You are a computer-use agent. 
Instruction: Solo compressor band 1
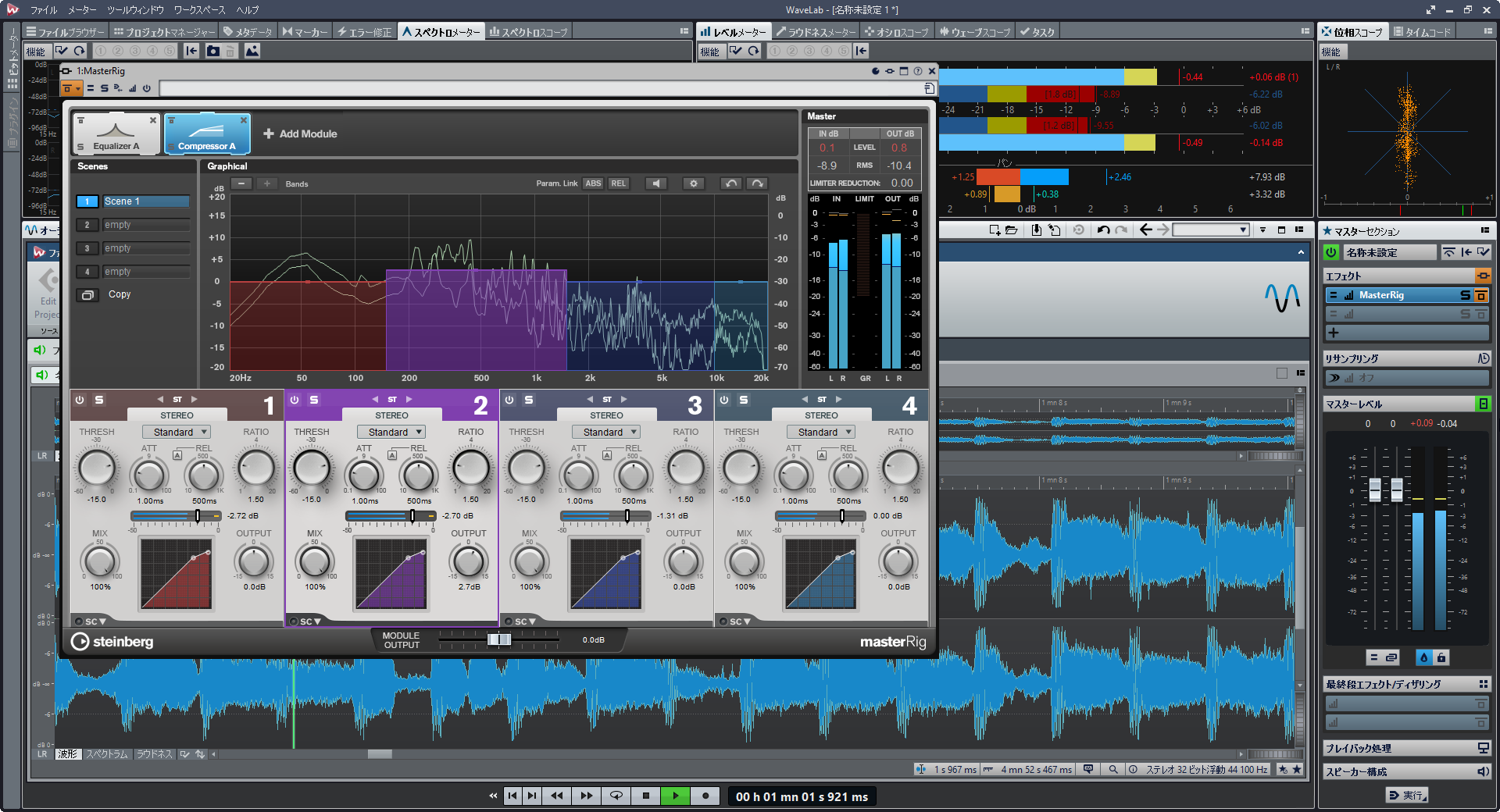click(99, 400)
